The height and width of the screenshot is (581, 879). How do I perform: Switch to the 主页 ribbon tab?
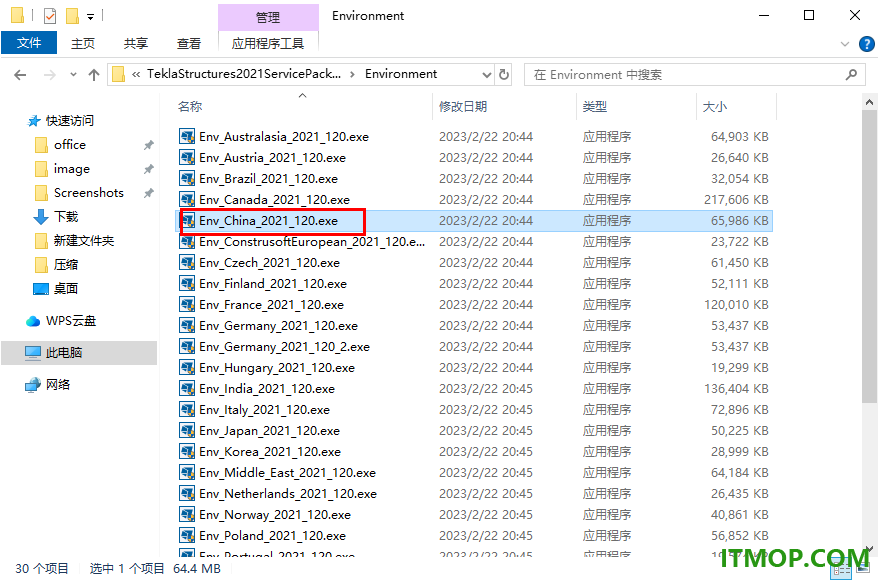click(x=83, y=43)
